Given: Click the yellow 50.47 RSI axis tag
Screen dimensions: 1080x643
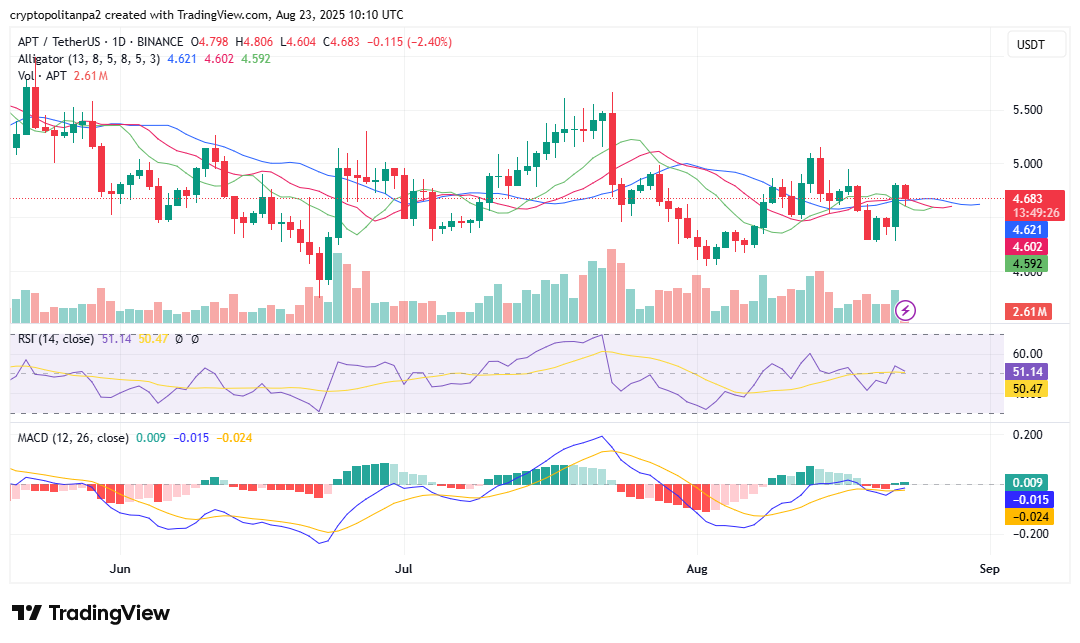Looking at the screenshot, I should coord(1026,389).
